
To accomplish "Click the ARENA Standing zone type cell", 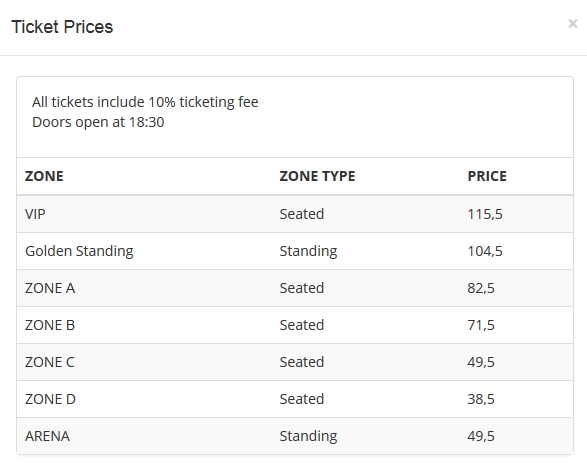I will pos(308,436).
